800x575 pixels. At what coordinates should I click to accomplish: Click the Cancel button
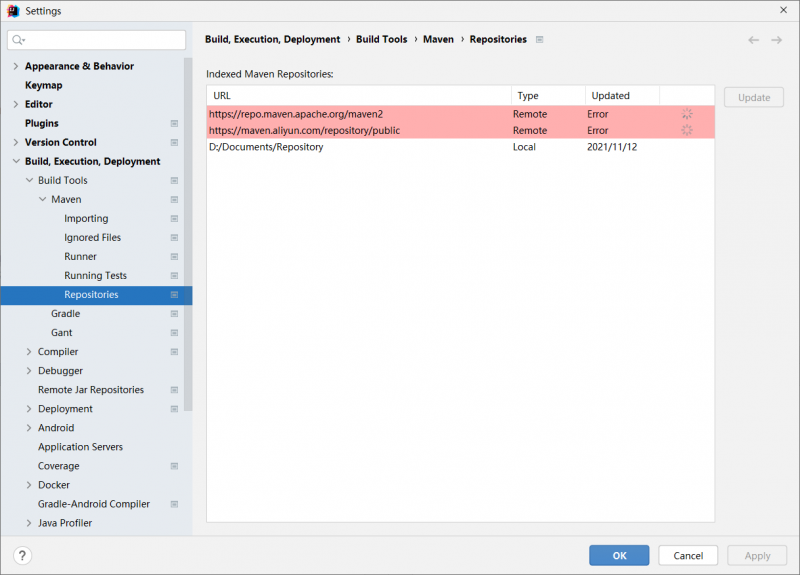[x=687, y=556]
